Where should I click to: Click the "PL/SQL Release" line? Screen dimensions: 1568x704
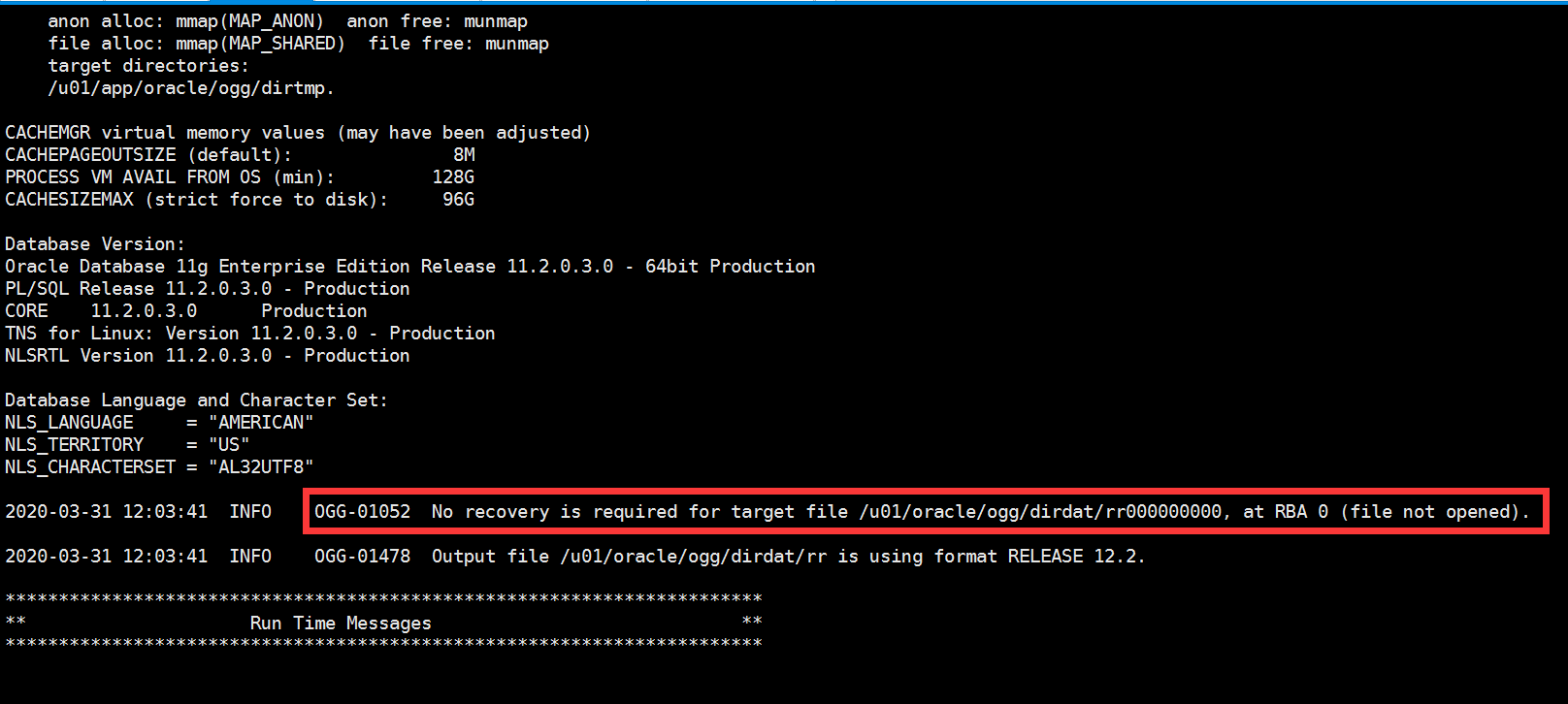207,289
